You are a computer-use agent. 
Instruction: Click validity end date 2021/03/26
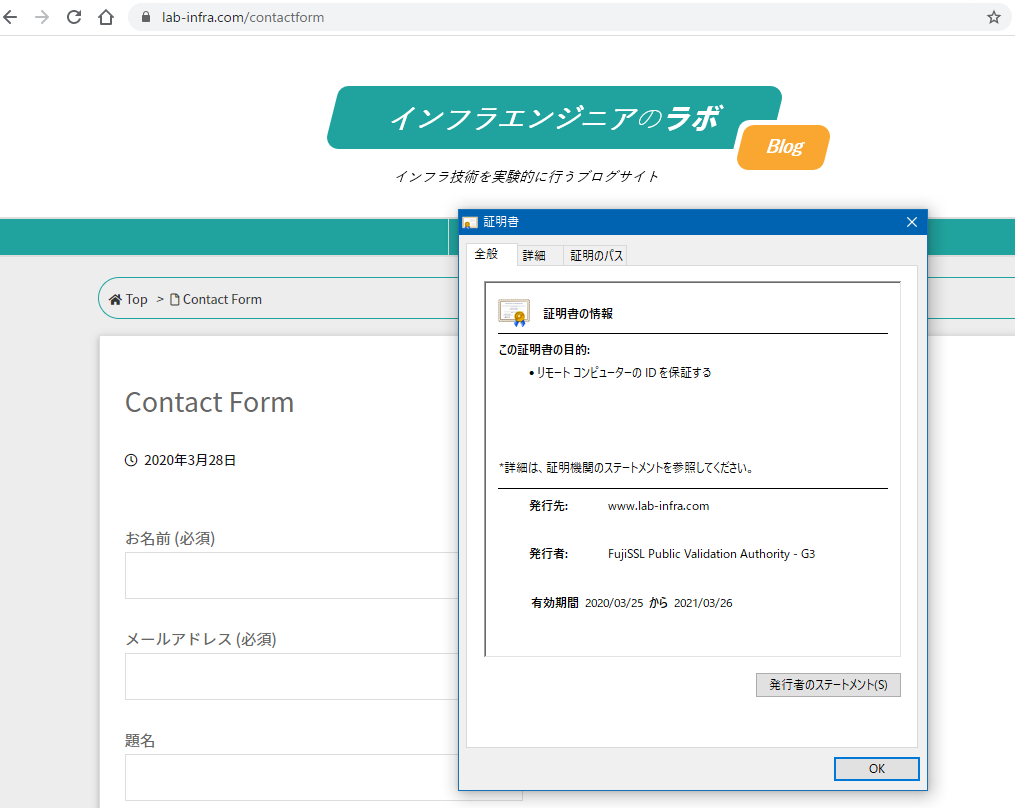coord(703,603)
